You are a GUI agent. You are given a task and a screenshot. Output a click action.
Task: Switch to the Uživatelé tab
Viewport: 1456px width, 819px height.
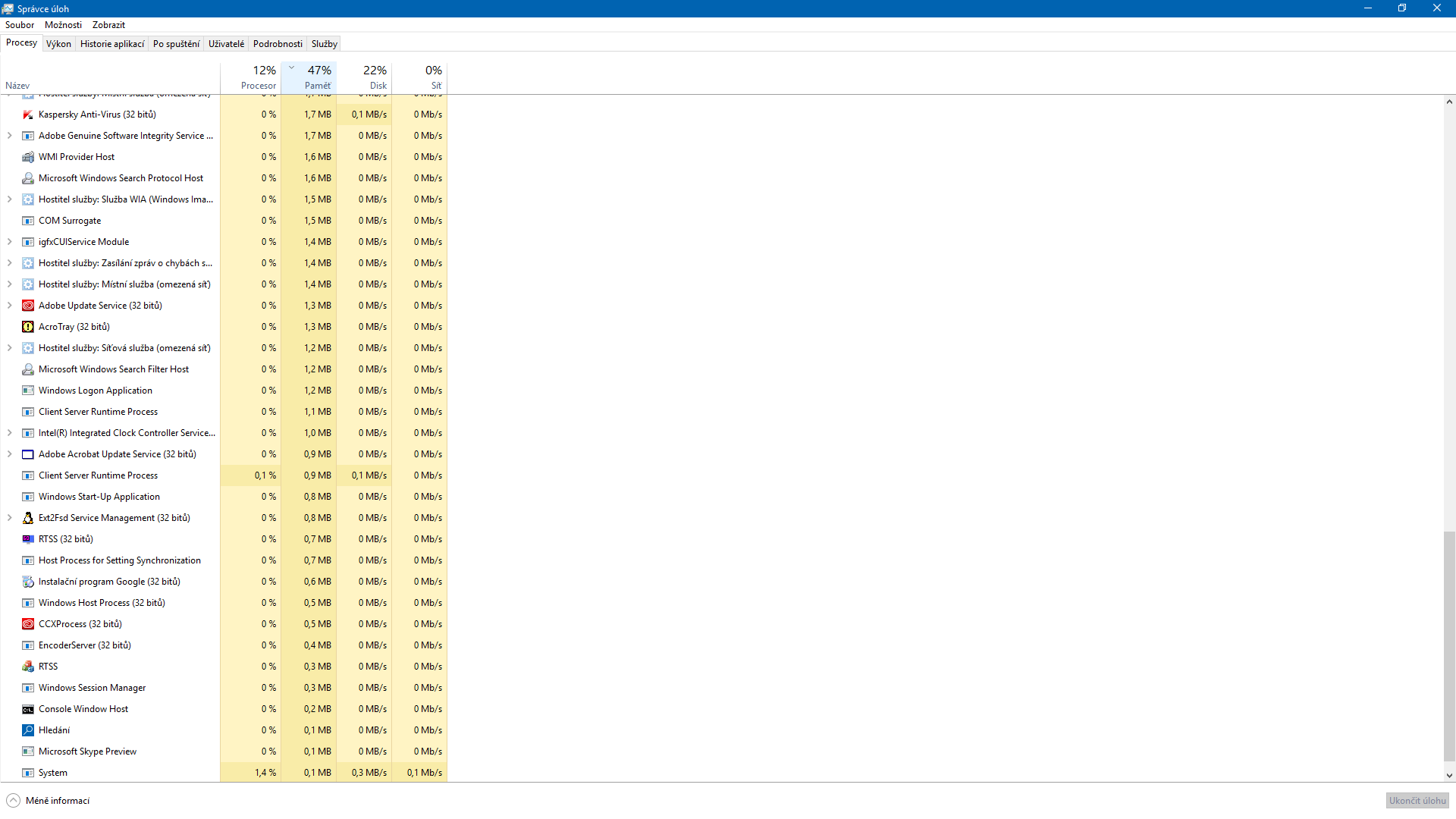tap(226, 44)
